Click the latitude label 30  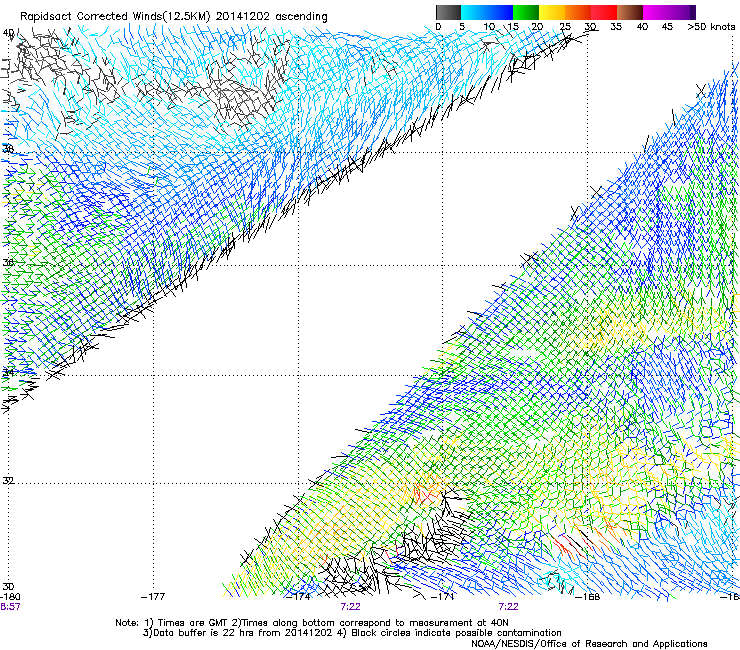click(8, 587)
